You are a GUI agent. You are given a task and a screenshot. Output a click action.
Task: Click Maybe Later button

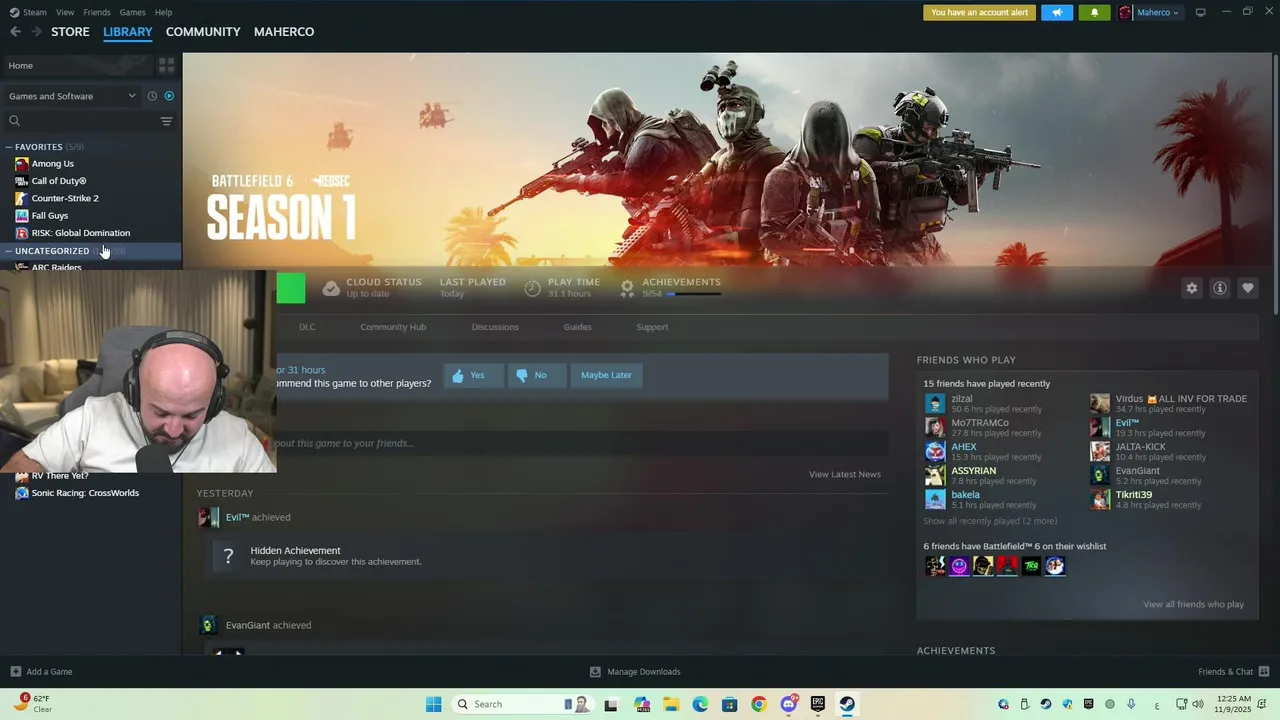pos(606,375)
